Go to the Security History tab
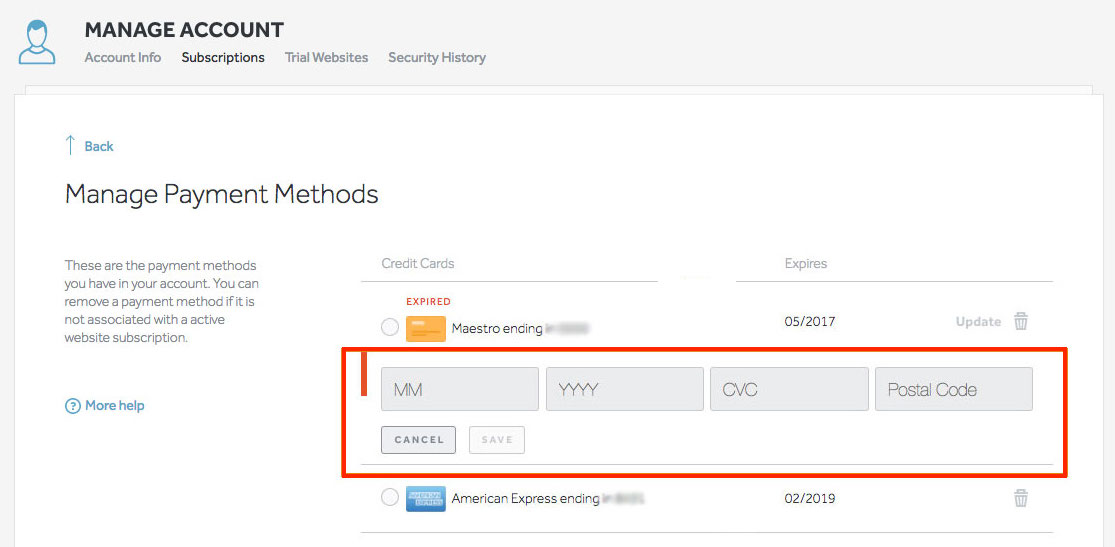Image resolution: width=1115 pixels, height=547 pixels. click(437, 58)
